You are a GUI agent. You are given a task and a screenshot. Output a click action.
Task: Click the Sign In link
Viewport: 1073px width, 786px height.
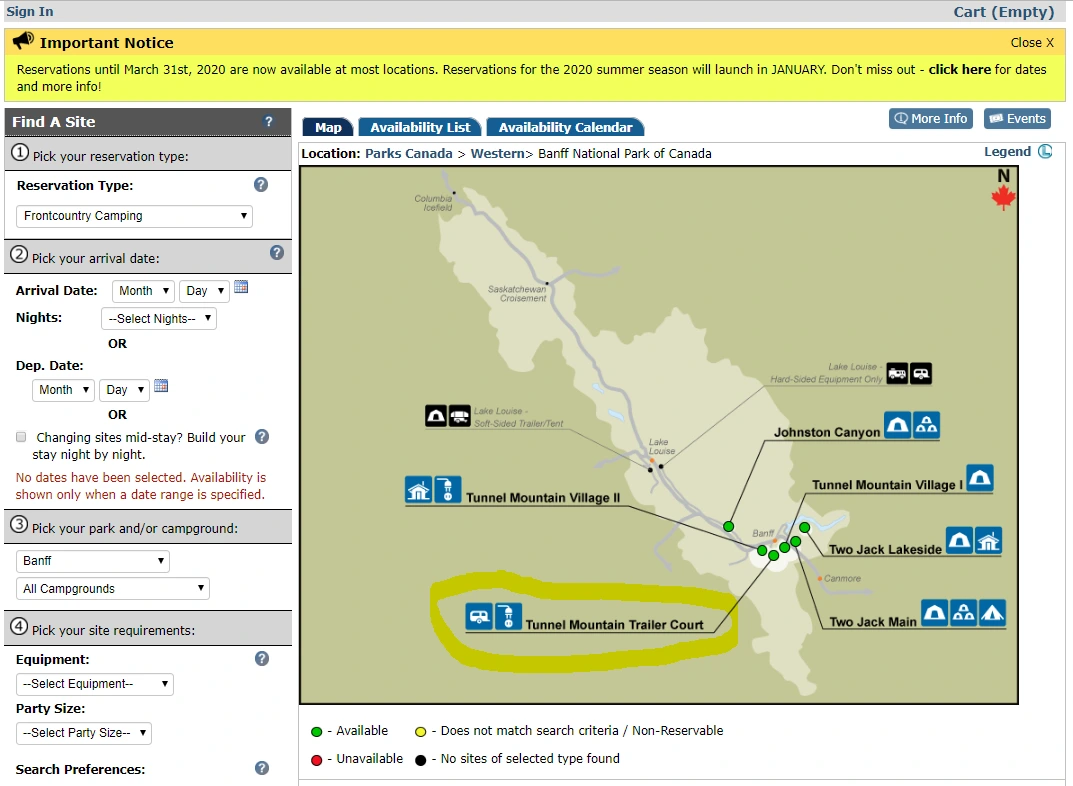pyautogui.click(x=30, y=12)
